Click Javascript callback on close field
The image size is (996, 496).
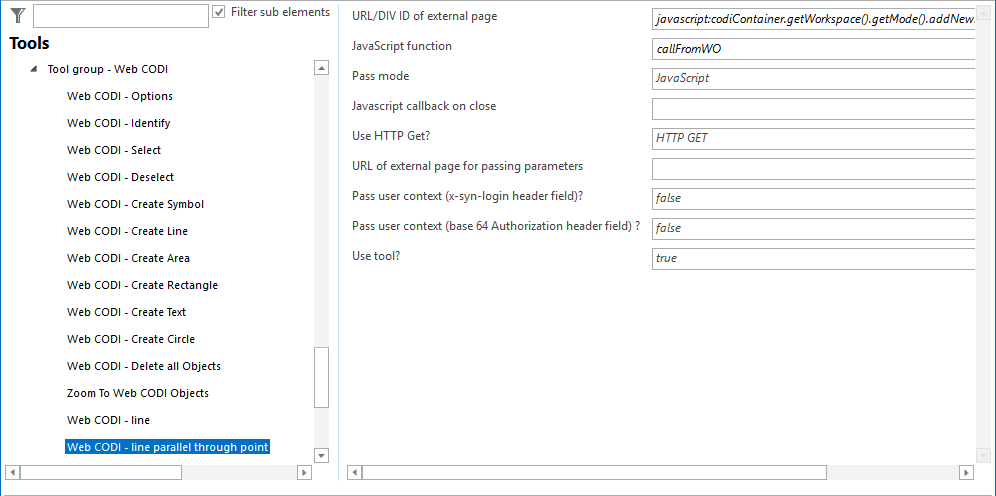click(813, 109)
